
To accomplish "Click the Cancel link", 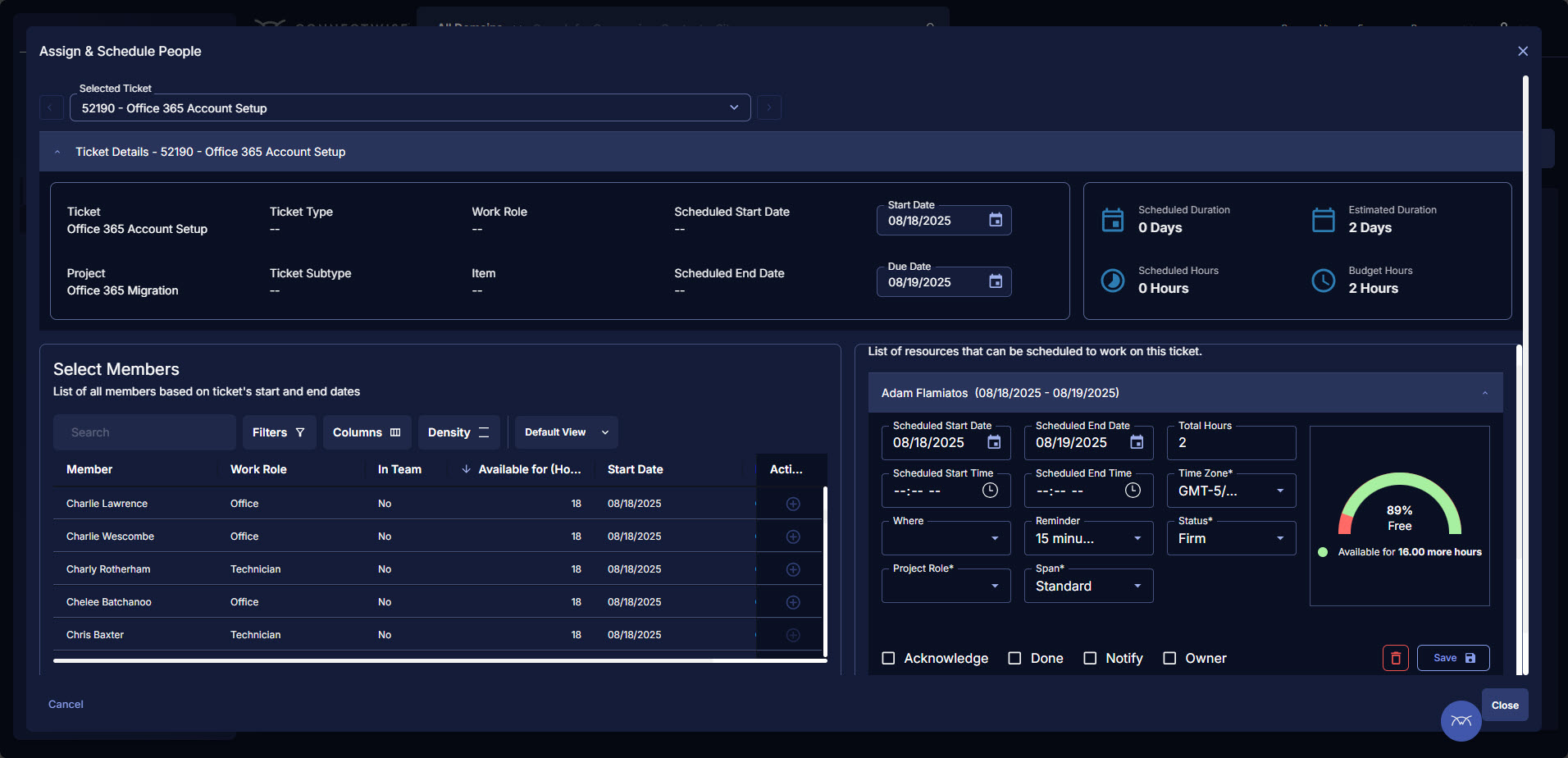I will point(66,704).
